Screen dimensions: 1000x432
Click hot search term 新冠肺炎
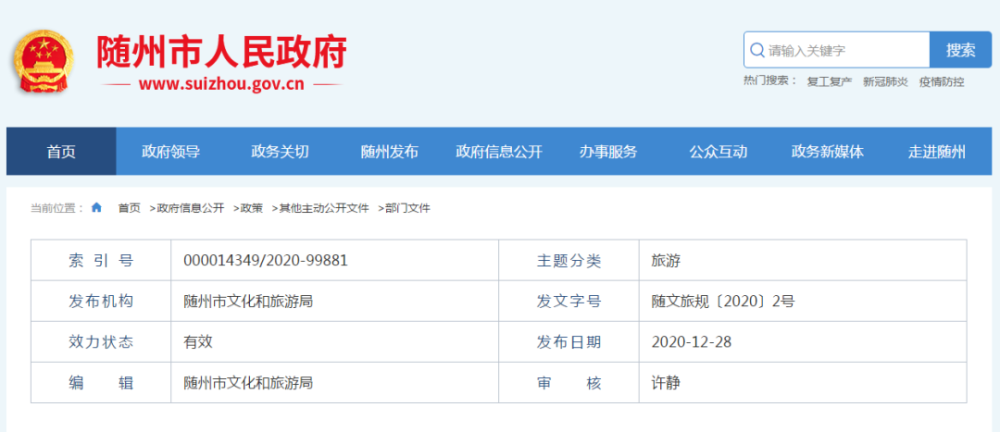[x=885, y=82]
